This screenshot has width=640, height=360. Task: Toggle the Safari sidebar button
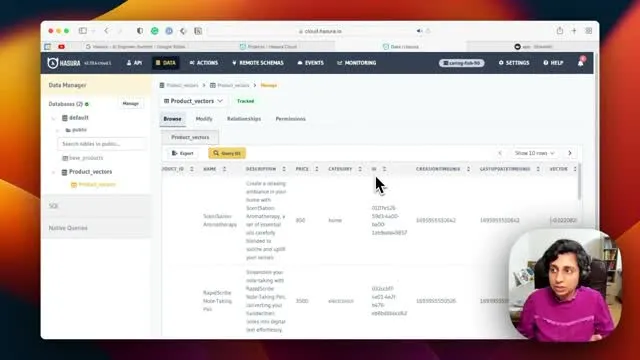click(x=83, y=31)
